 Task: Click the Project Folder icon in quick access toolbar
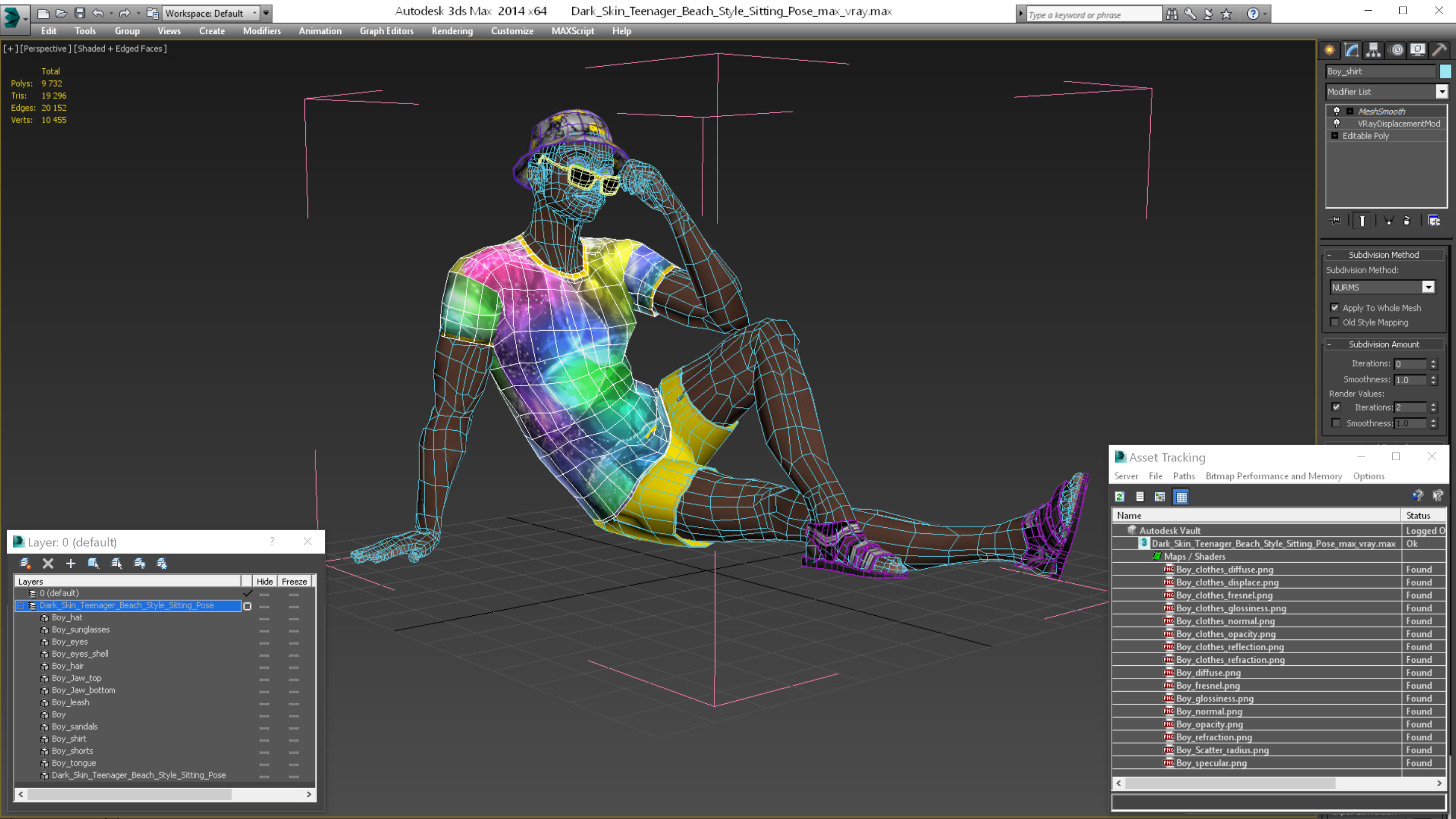pyautogui.click(x=152, y=13)
